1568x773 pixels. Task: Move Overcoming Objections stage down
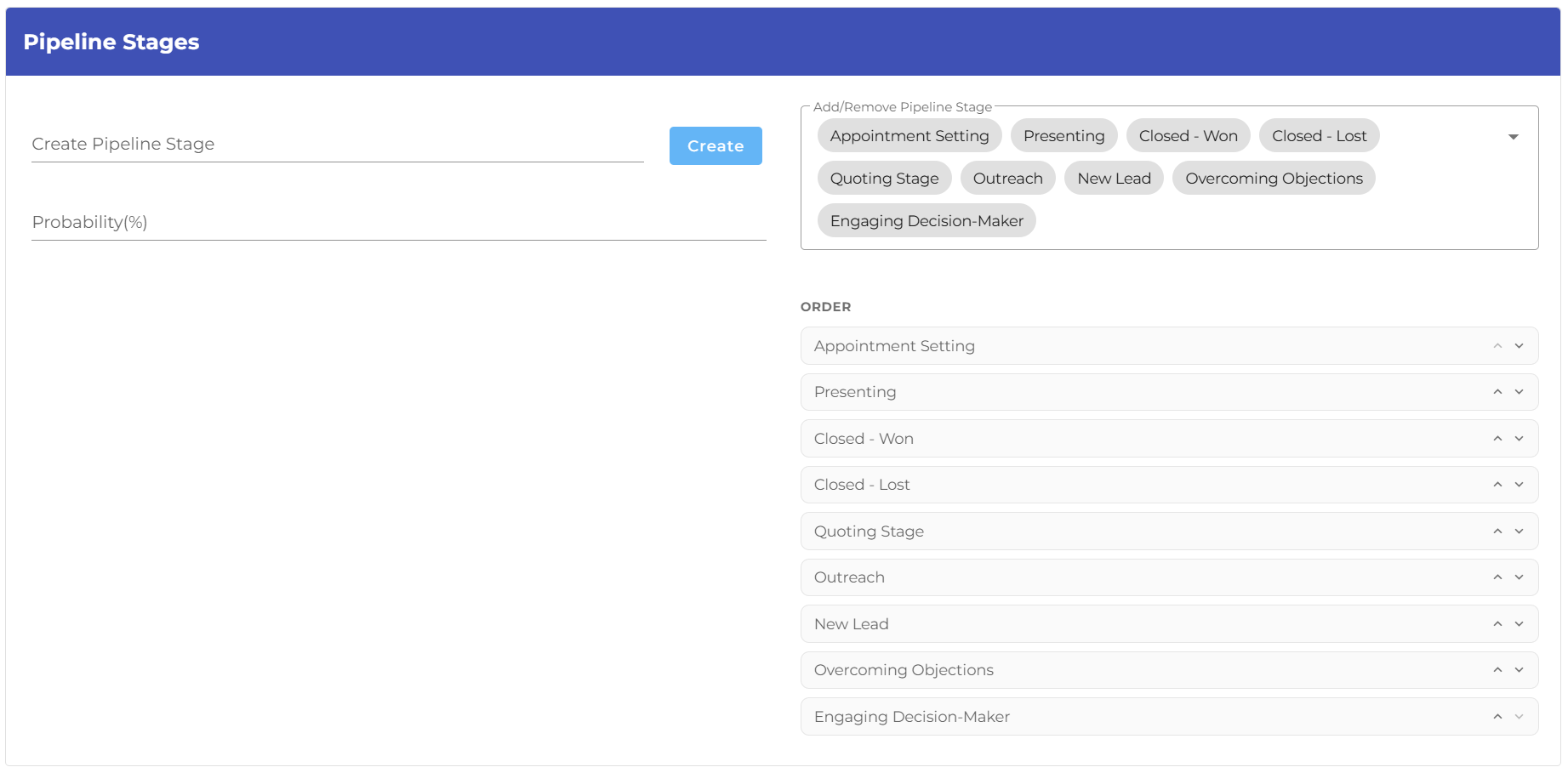[1519, 670]
